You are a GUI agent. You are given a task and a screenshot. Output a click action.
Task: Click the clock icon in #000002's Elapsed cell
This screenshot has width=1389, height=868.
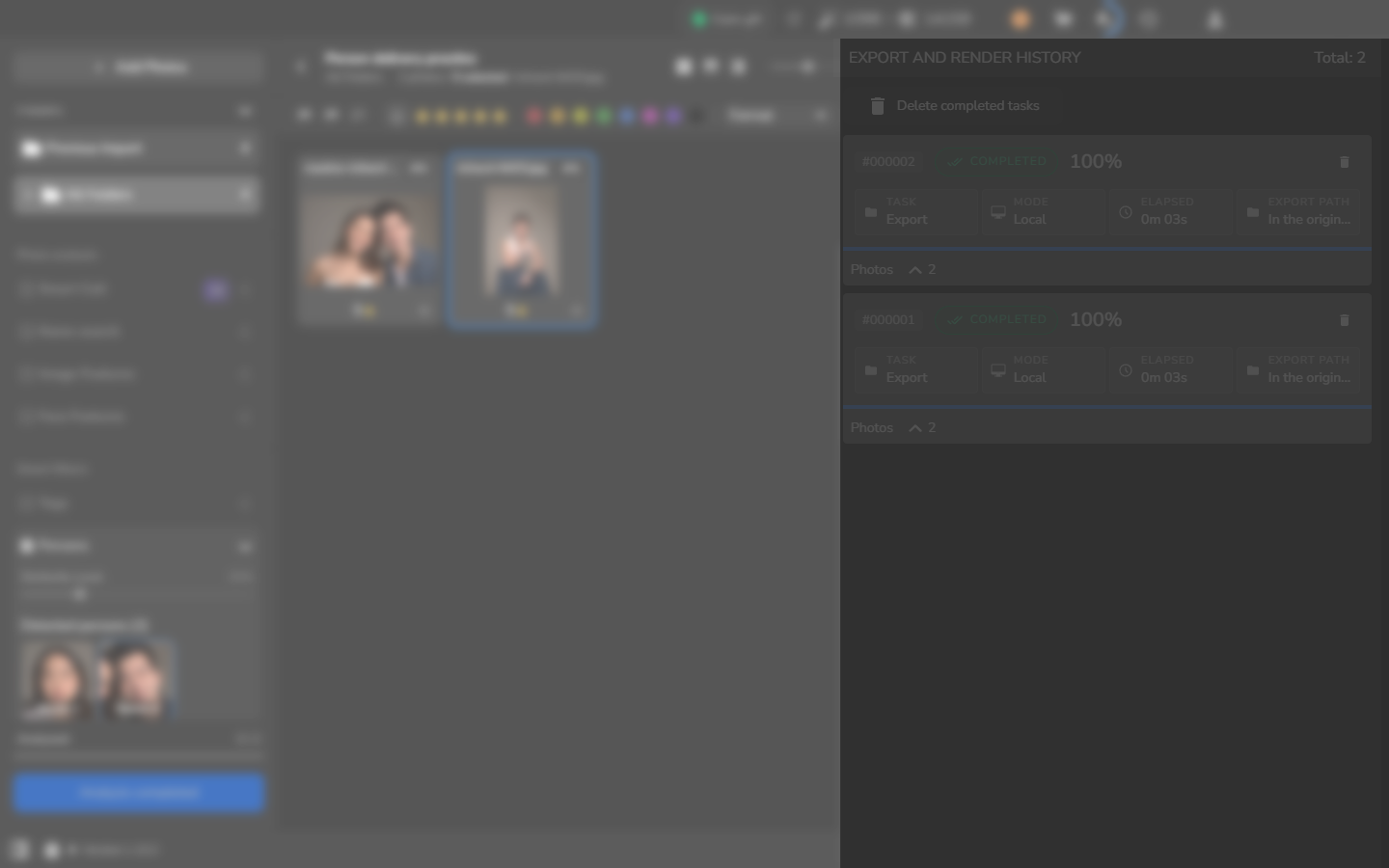tap(1126, 212)
